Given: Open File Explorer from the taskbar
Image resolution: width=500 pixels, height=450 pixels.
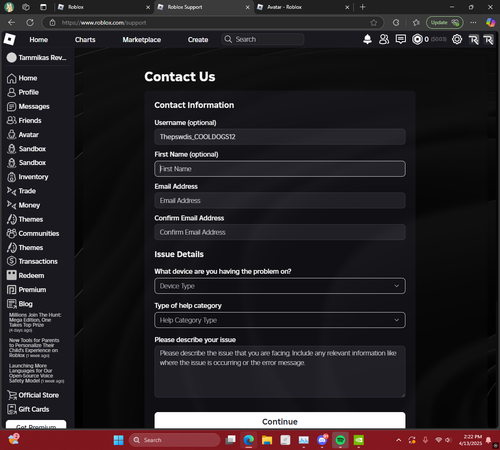Looking at the screenshot, I should (267, 440).
